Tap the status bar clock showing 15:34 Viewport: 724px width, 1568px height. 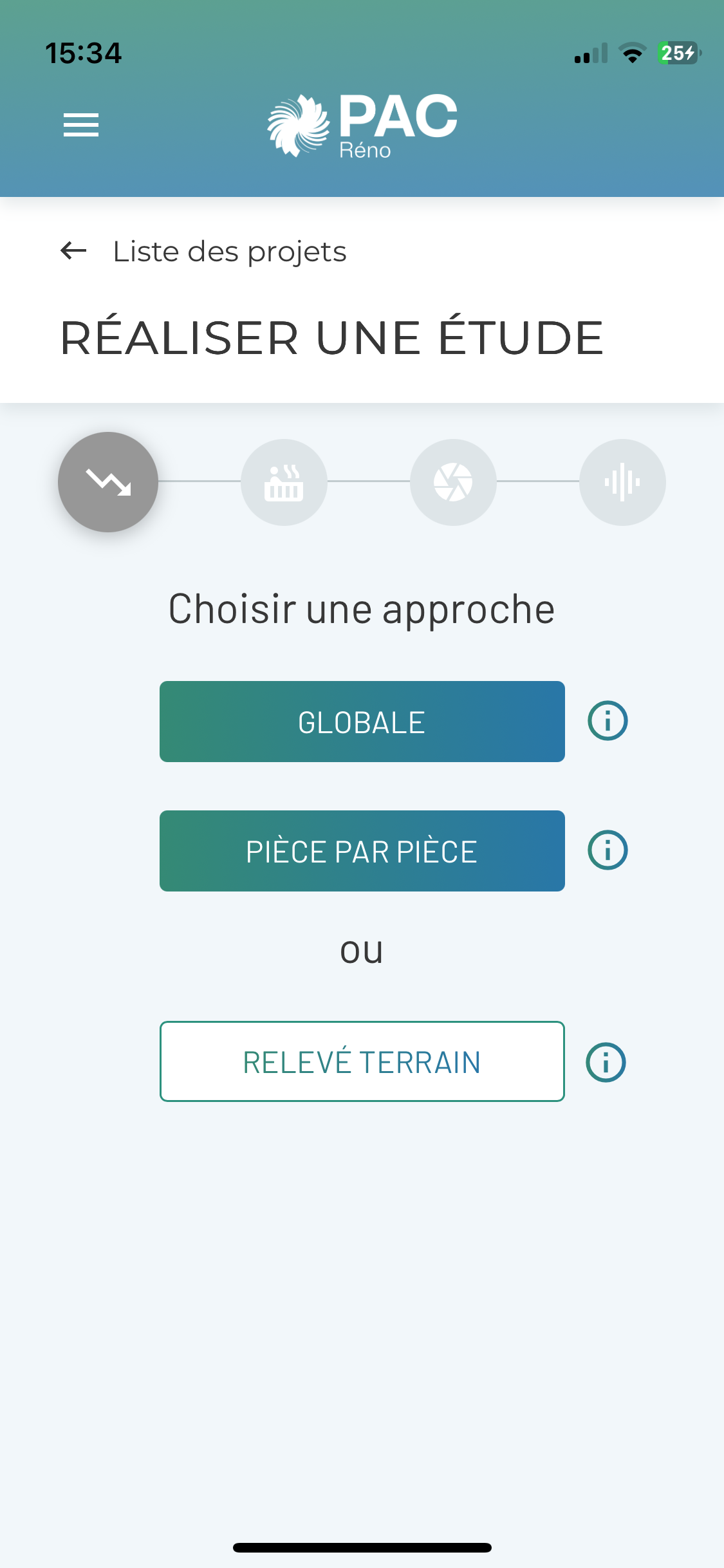tap(83, 53)
